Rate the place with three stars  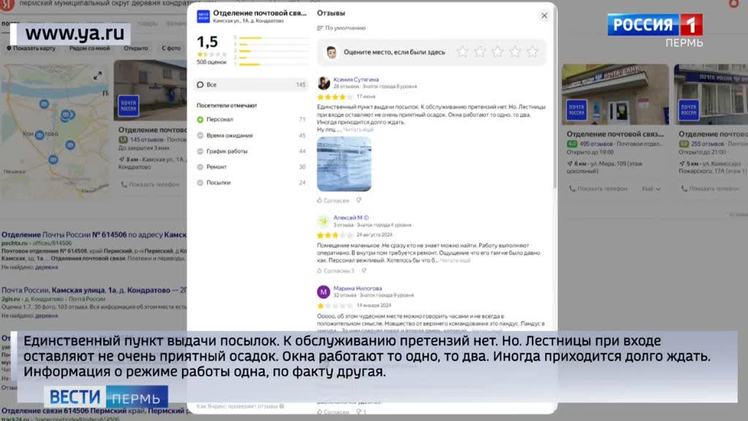tap(498, 51)
